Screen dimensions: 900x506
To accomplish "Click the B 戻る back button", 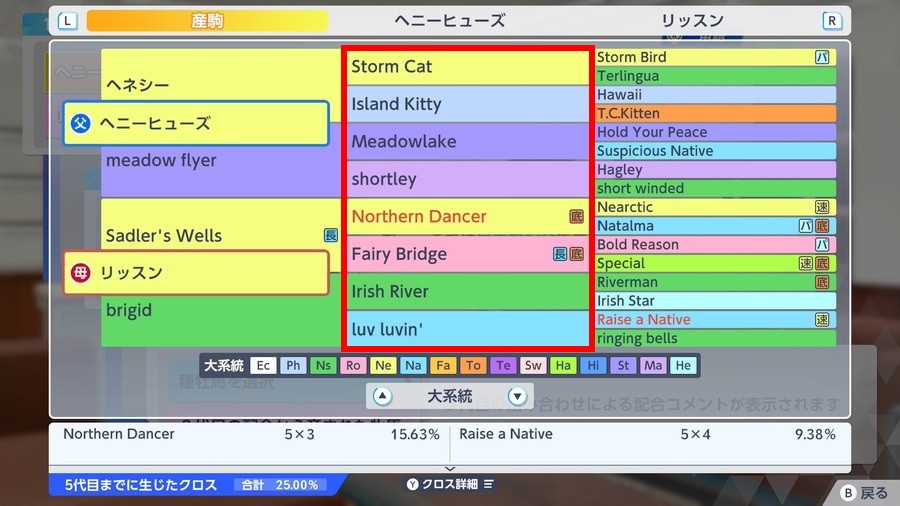I will tap(864, 493).
